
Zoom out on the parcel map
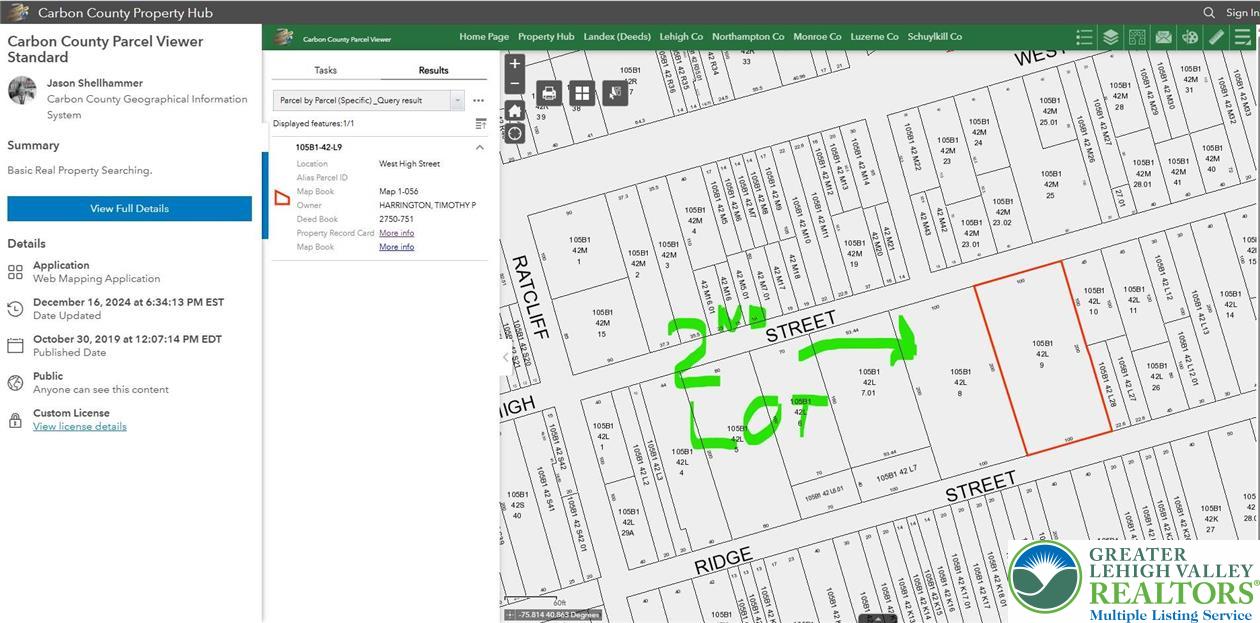pos(515,85)
